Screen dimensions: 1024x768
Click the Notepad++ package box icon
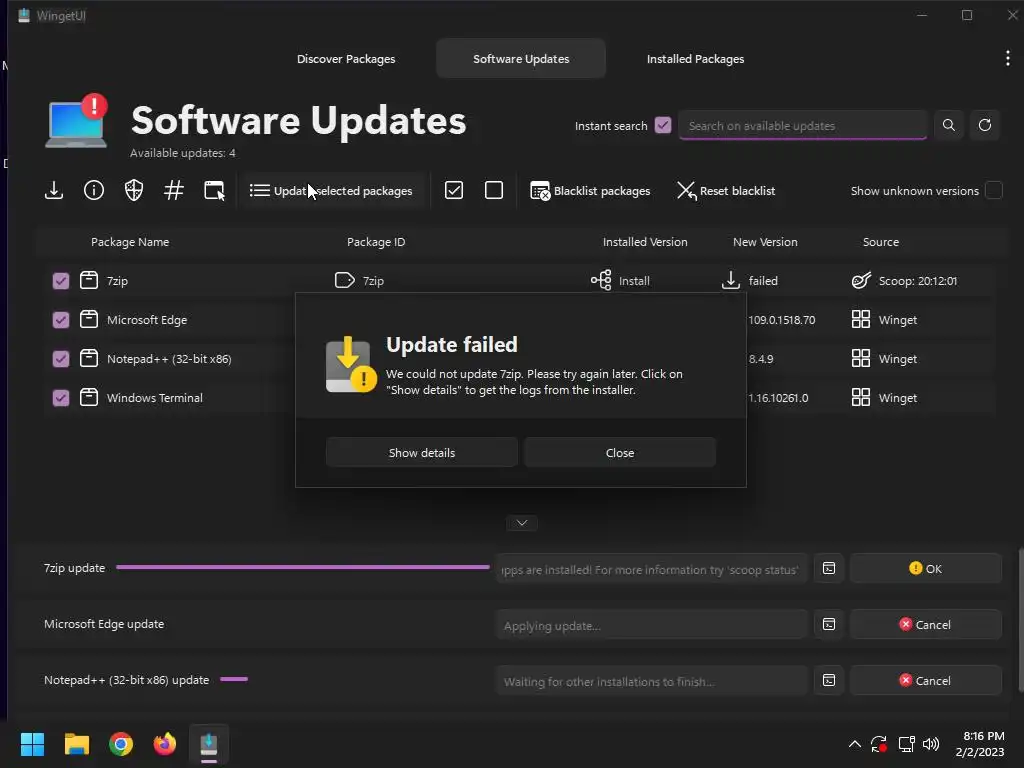coord(89,359)
